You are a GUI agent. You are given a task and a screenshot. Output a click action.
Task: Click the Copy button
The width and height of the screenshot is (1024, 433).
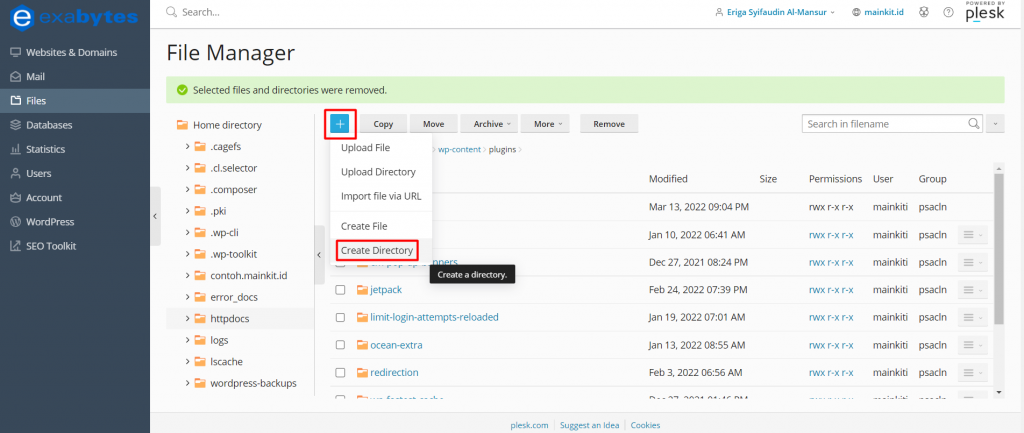click(x=383, y=124)
